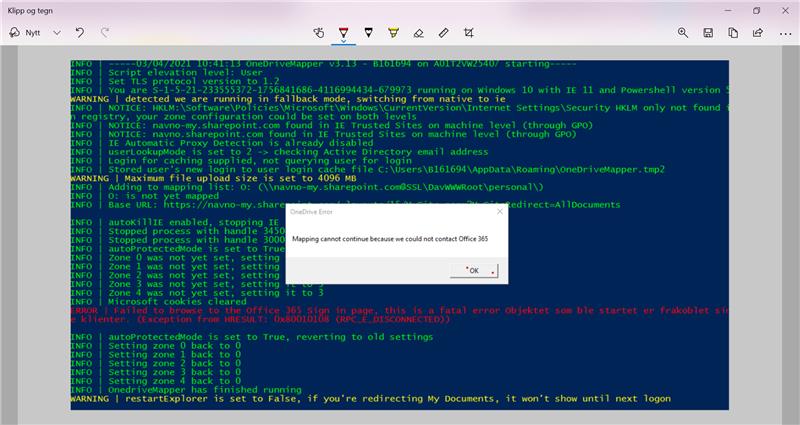This screenshot has height=425, width=800.
Task: Select the red ballpoint pen tool
Action: point(343,32)
